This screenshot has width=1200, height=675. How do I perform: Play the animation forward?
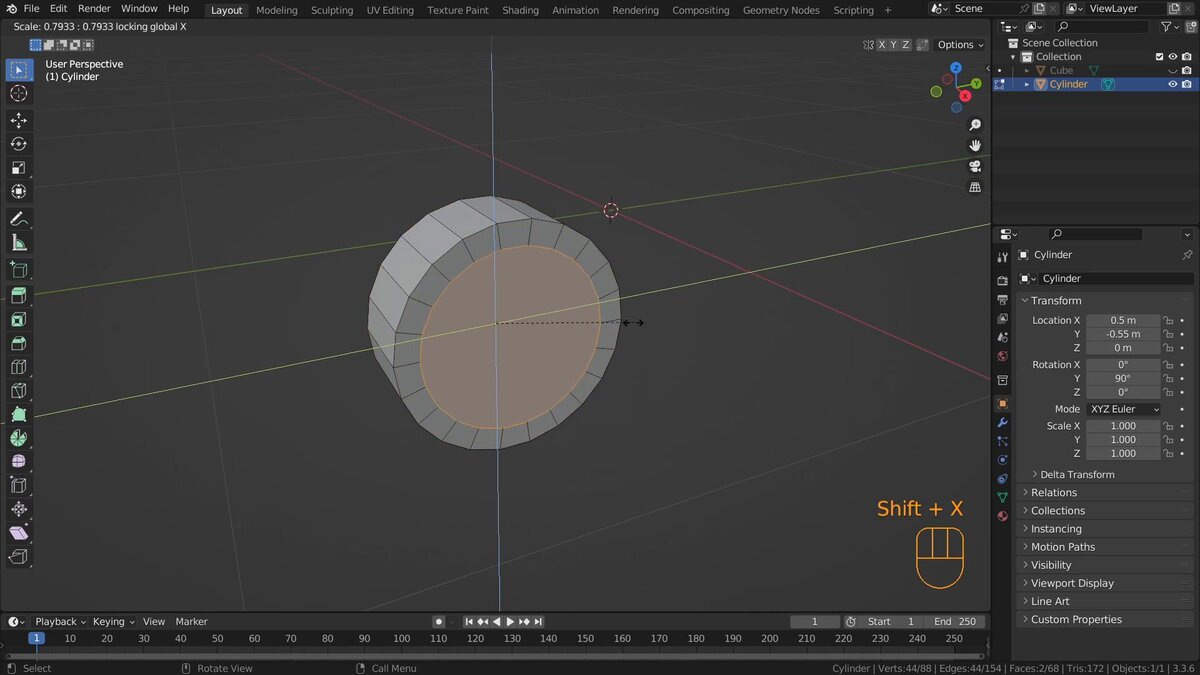[x=510, y=622]
